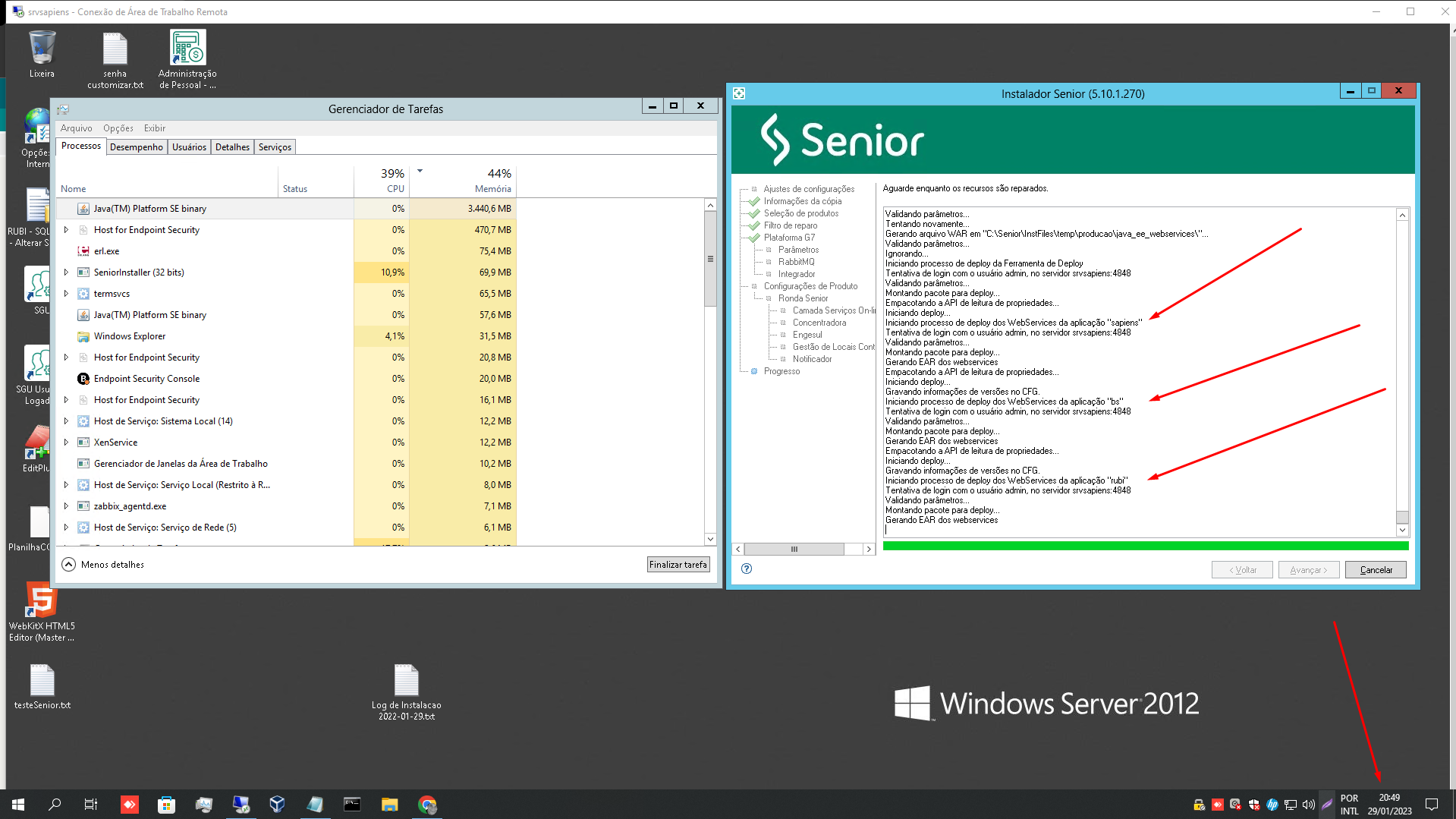Open the Opções menu in Task Manager
The image size is (1456, 819).
point(118,128)
